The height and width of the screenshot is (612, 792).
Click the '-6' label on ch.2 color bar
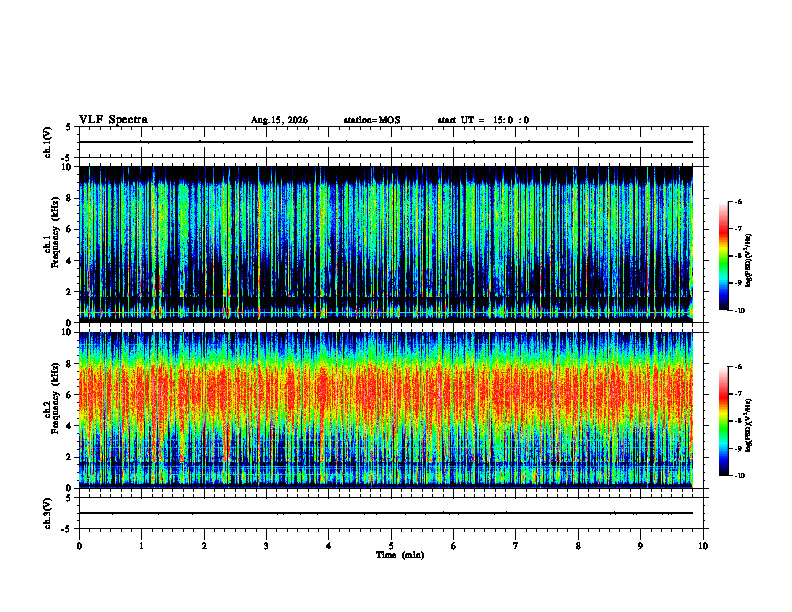point(738,367)
